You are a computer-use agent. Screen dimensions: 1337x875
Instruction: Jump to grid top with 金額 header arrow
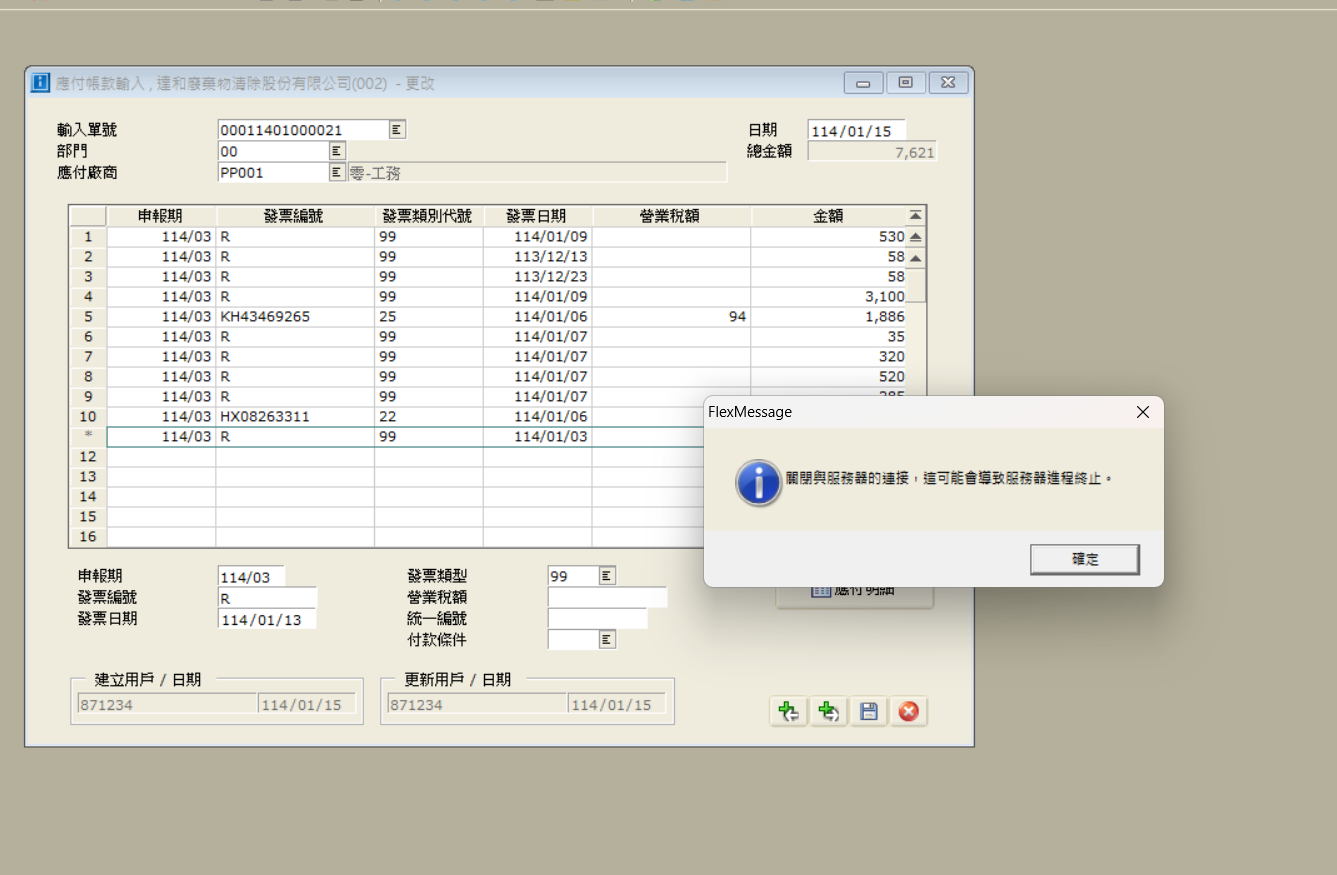point(915,216)
